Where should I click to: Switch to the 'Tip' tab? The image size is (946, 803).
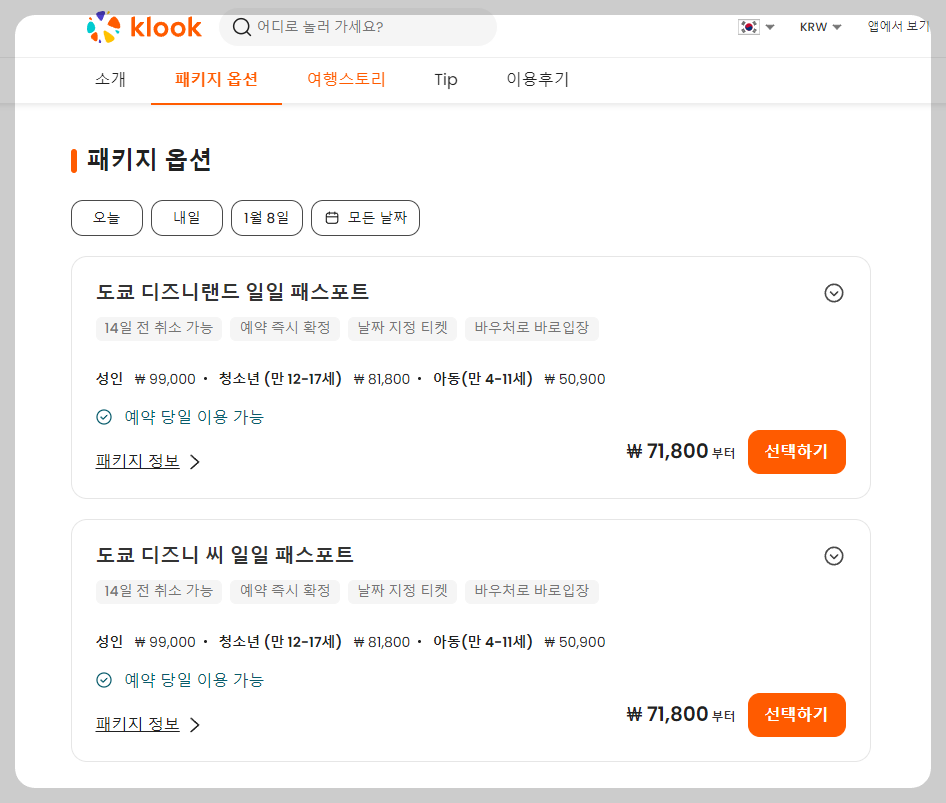pyautogui.click(x=446, y=79)
